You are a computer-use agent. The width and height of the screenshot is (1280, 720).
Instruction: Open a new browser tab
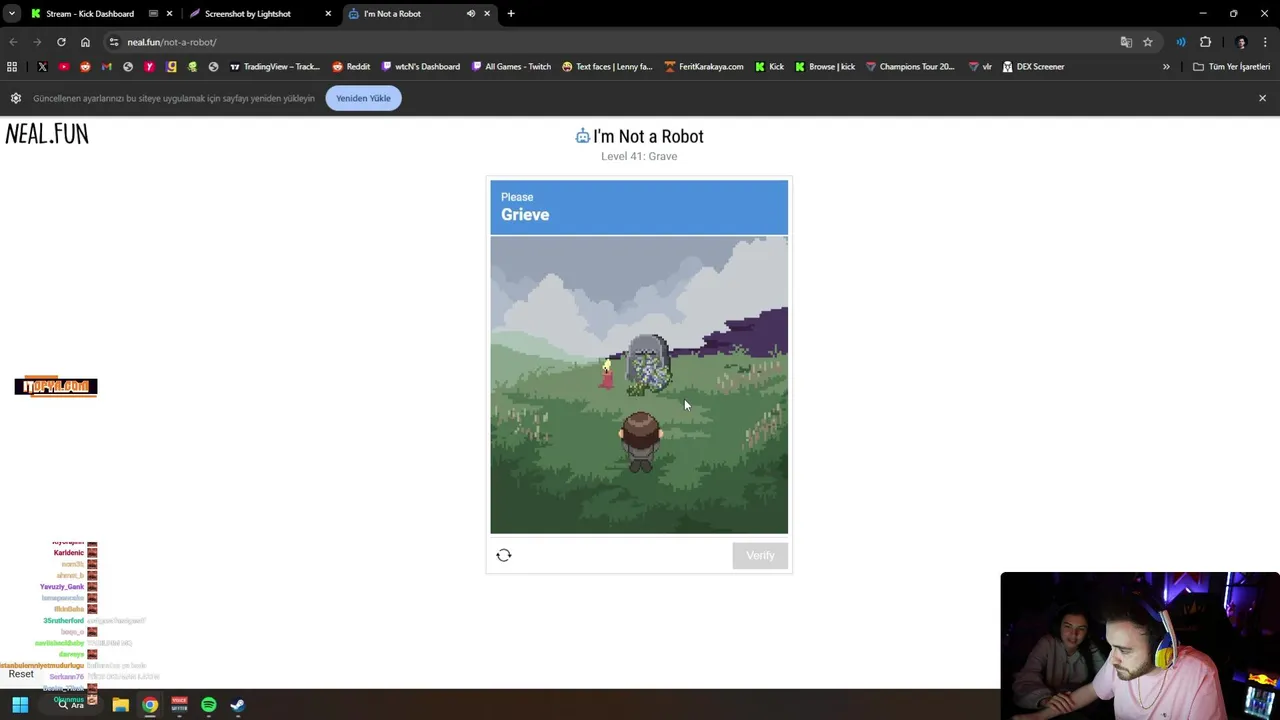coord(511,14)
